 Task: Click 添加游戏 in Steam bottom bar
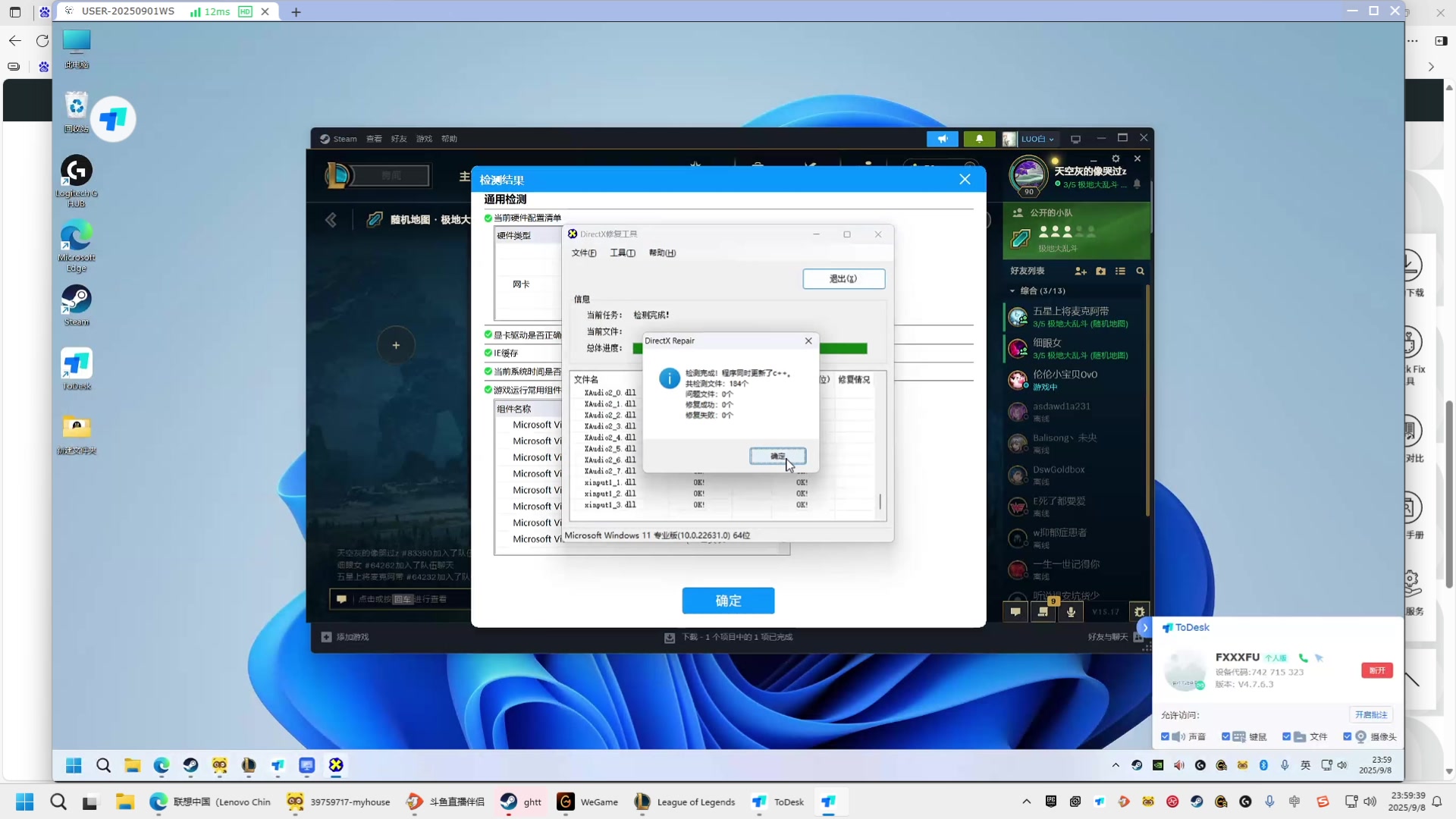point(345,637)
